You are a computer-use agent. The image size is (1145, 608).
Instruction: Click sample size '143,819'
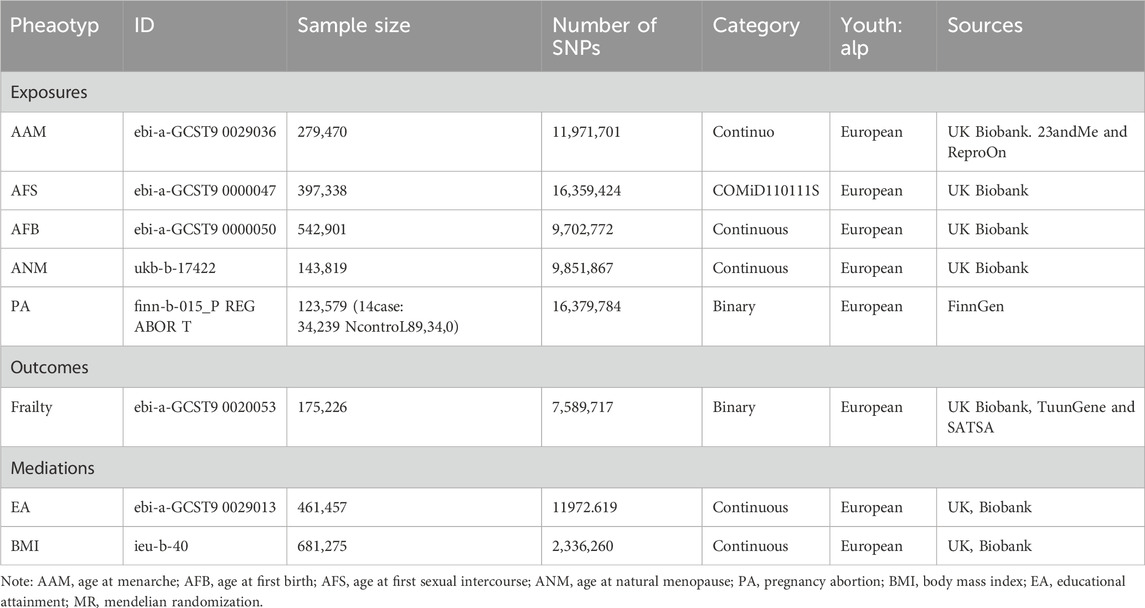click(x=322, y=268)
